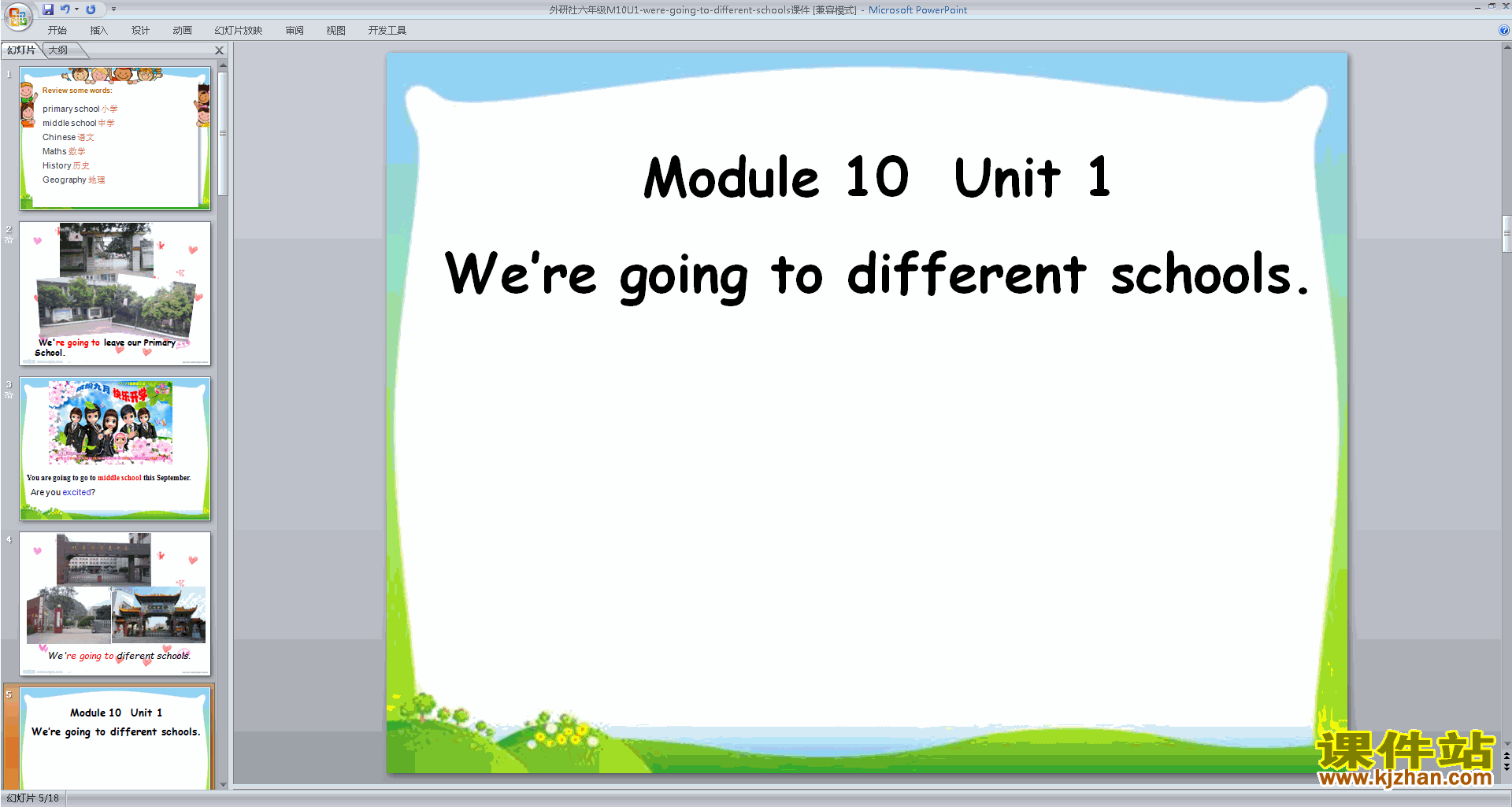Image resolution: width=1512 pixels, height=807 pixels.
Task: Open Customize Quick Access Toolbar dropdown
Action: click(x=113, y=9)
